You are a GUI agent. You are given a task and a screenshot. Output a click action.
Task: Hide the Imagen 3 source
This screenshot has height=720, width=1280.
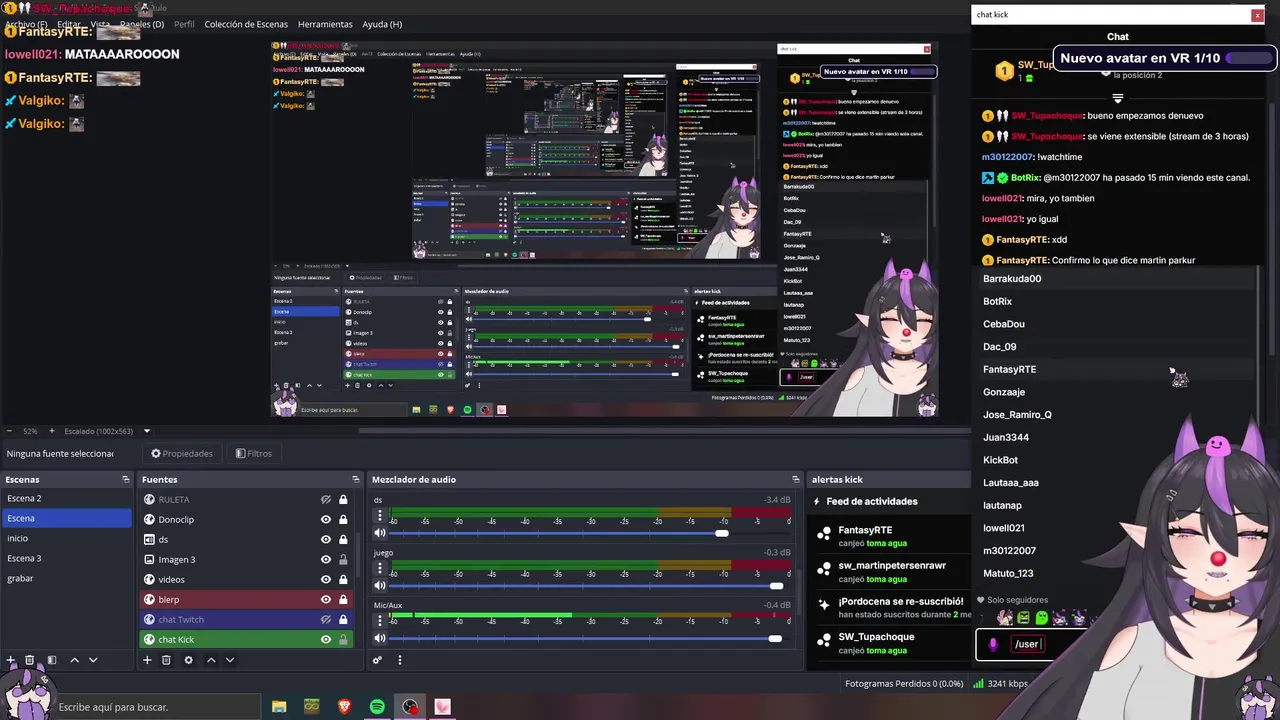click(326, 559)
